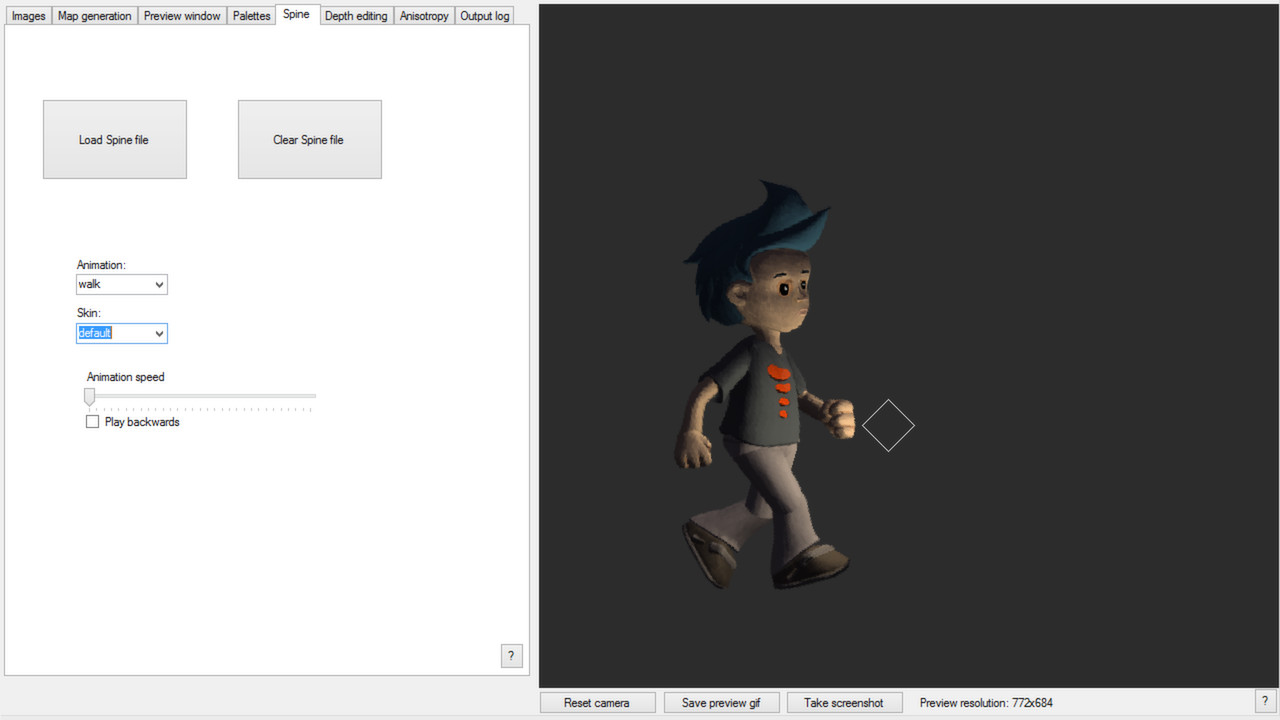The height and width of the screenshot is (720, 1280).
Task: Click the Animation speed slider handle
Action: tap(89, 396)
